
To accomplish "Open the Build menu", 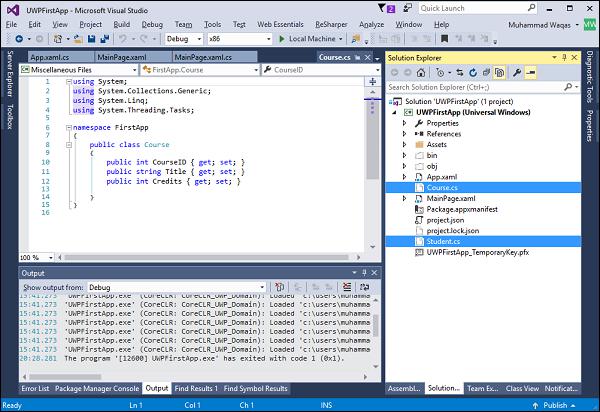I will (x=121, y=23).
